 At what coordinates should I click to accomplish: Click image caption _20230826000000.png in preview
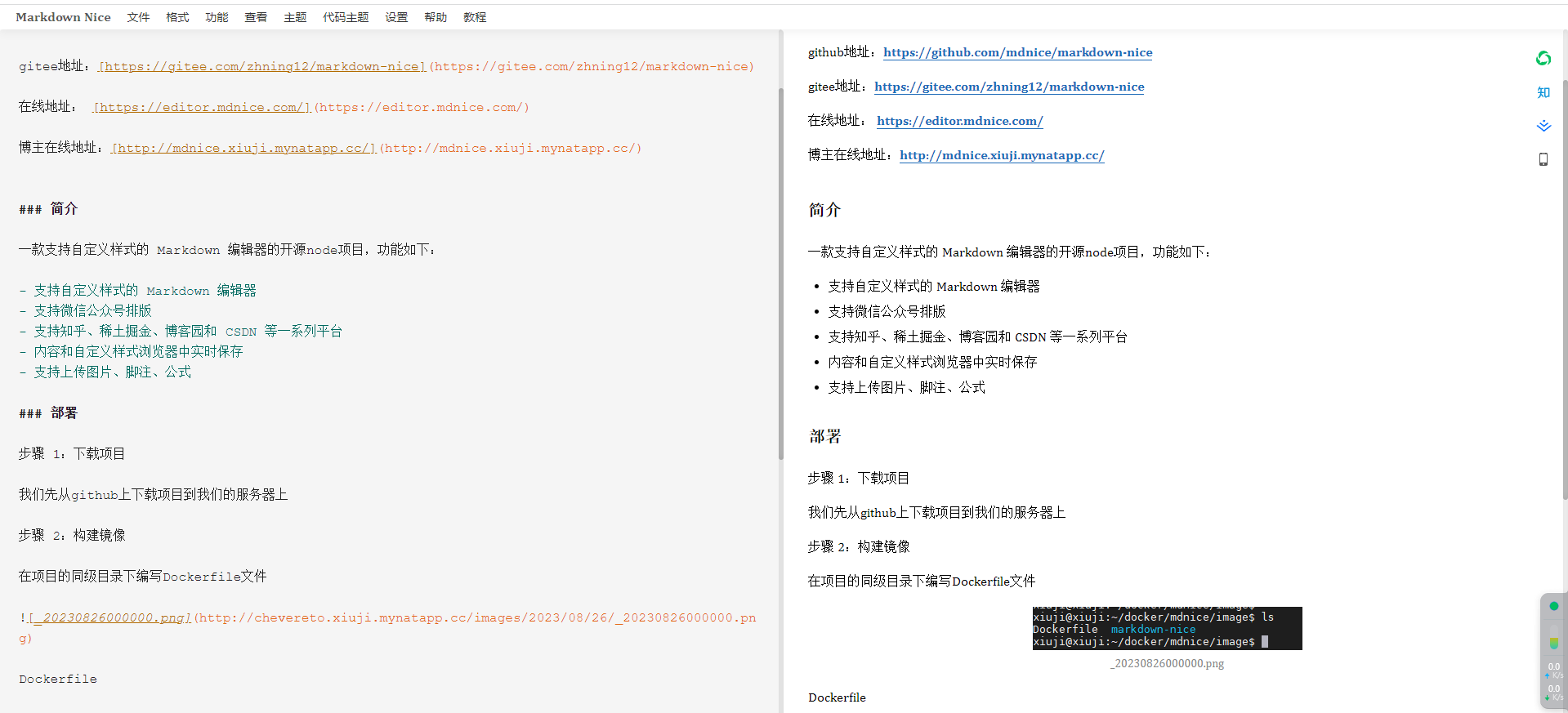click(1167, 663)
